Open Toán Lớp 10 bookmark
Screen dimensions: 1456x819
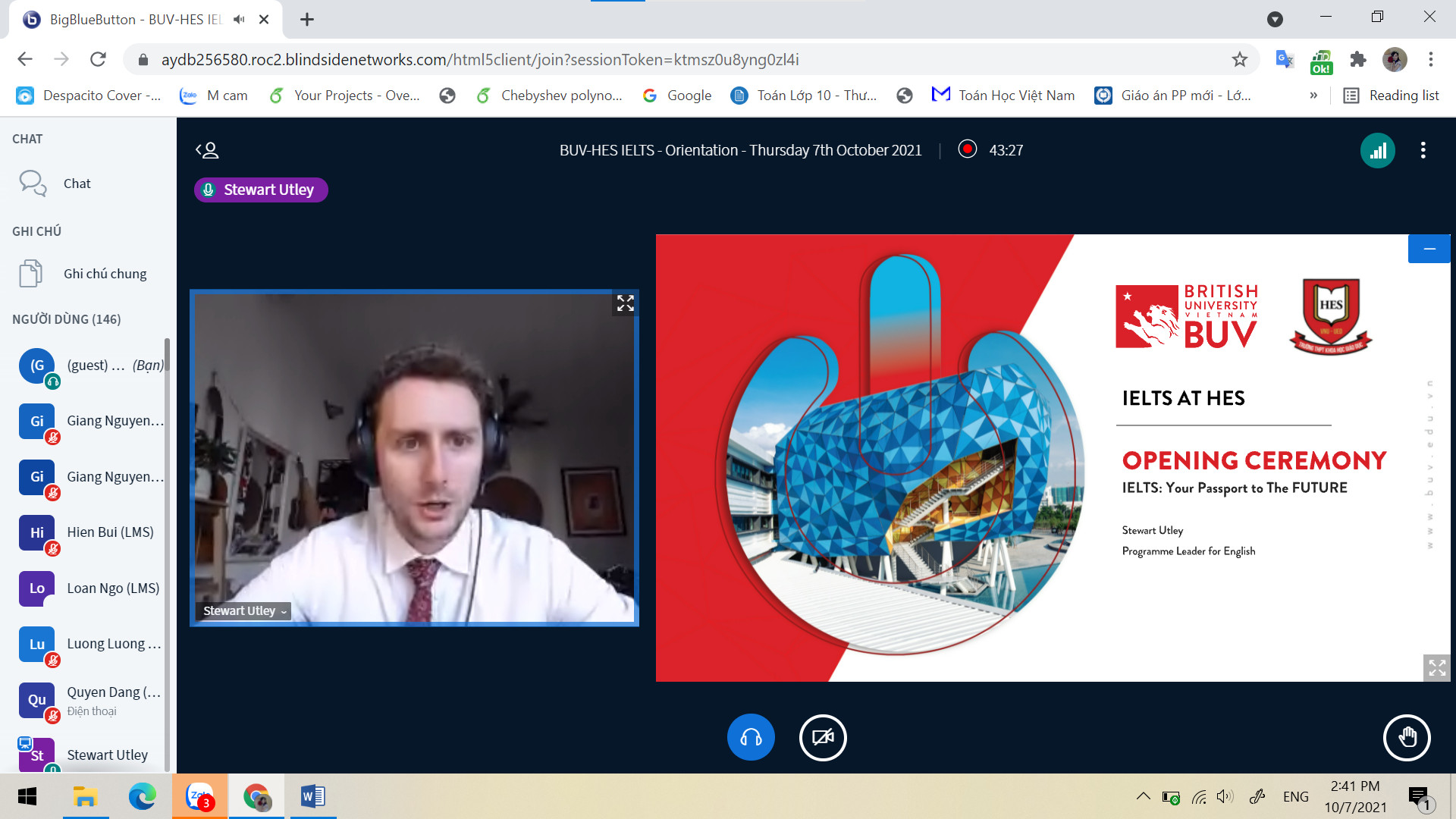point(804,96)
